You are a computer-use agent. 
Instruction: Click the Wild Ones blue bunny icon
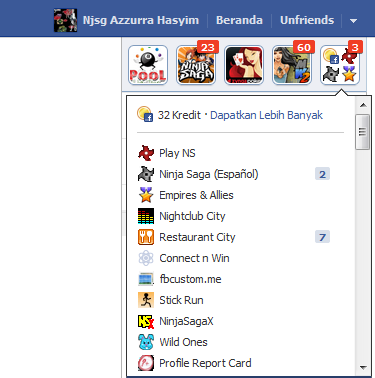(146, 342)
